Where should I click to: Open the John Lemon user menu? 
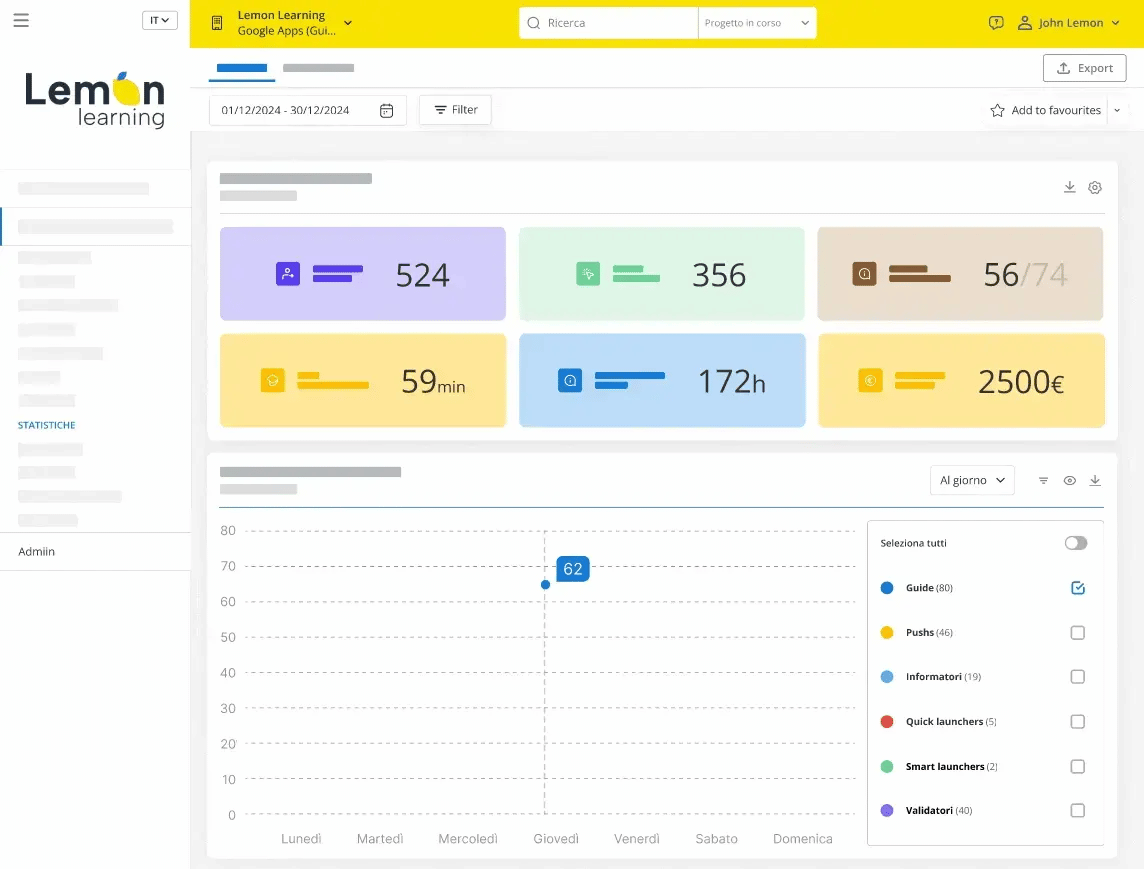coord(1068,23)
